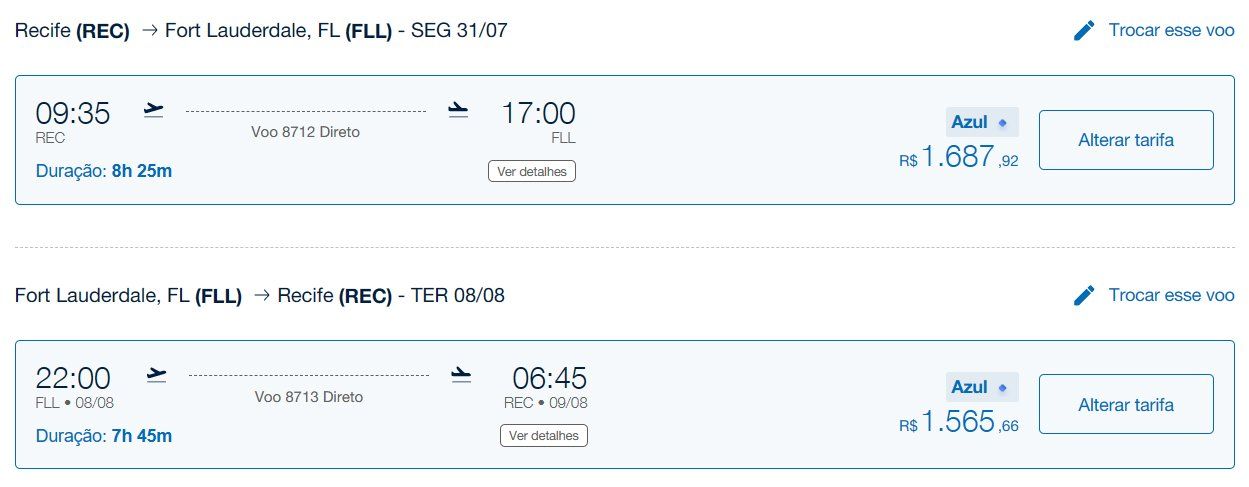Viewport: 1249px width, 487px height.
Task: Click the departure plane icon beside 22:00
Action: [156, 375]
